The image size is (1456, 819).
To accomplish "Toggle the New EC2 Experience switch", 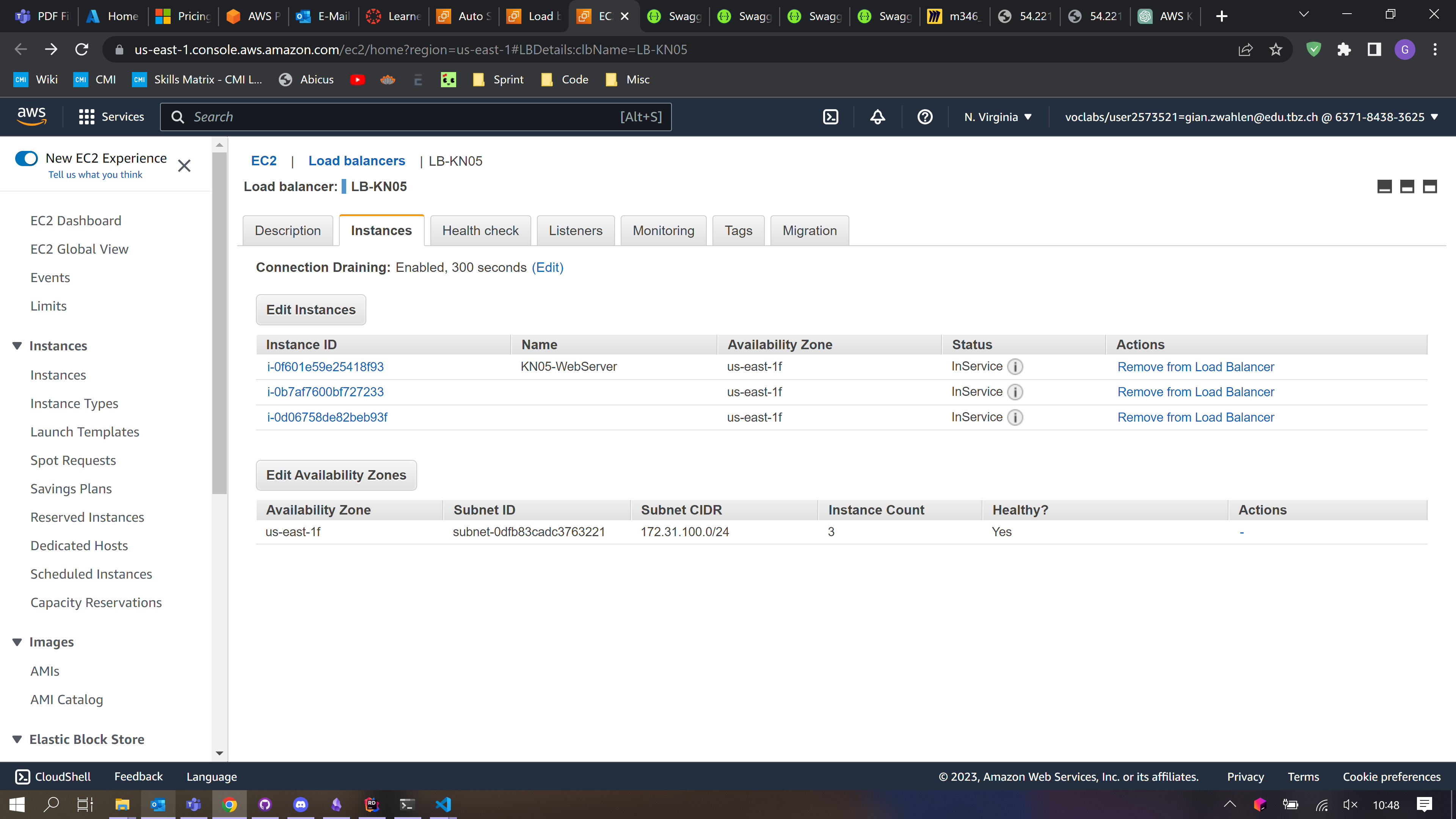I will coord(27,158).
